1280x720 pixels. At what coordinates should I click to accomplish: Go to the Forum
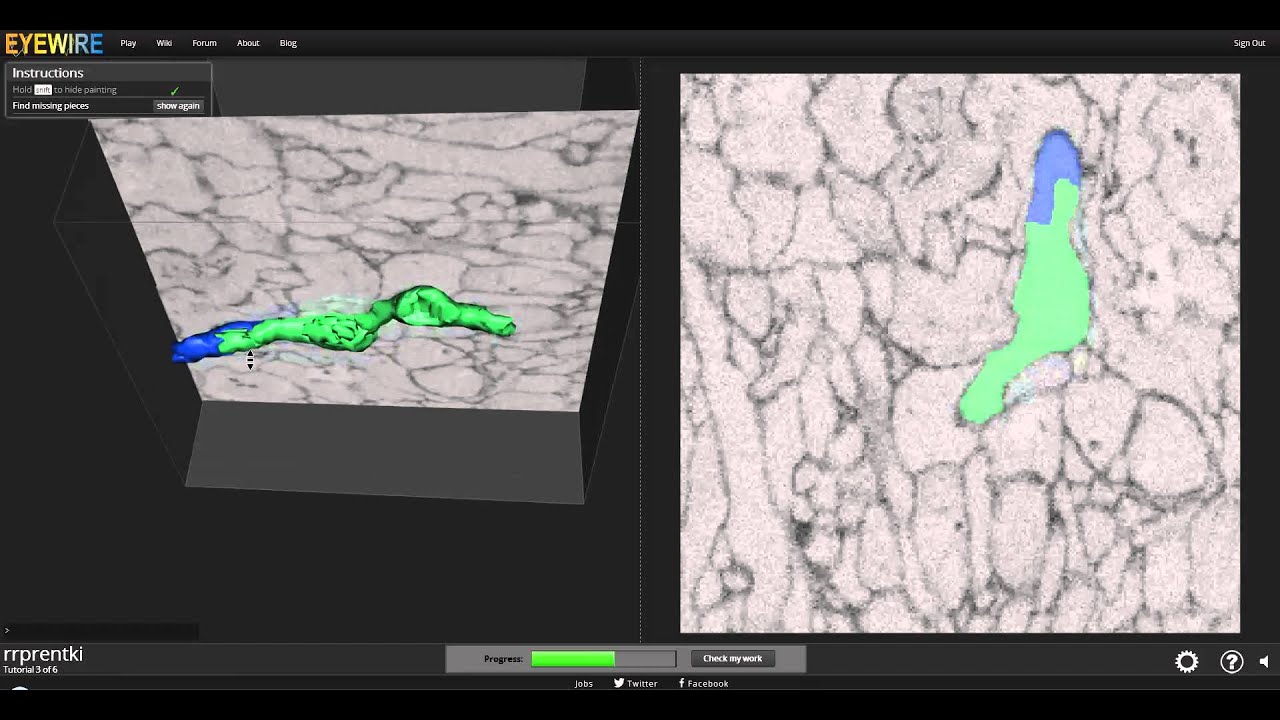click(x=204, y=43)
